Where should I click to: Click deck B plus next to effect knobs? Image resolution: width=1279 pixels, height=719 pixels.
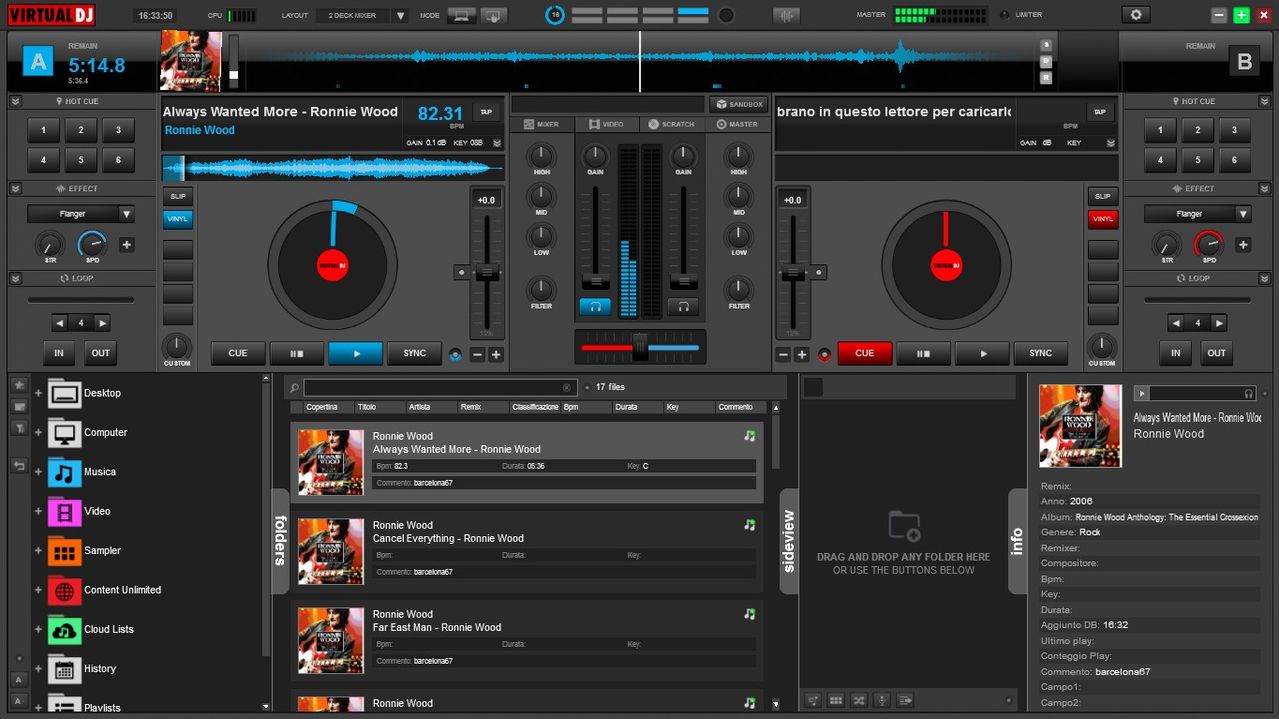pyautogui.click(x=1243, y=245)
